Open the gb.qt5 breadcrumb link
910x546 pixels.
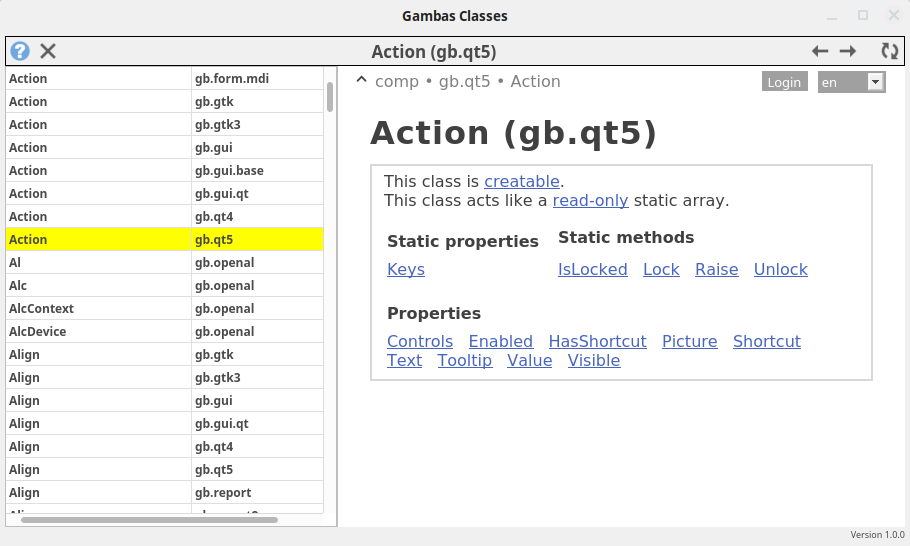click(464, 82)
